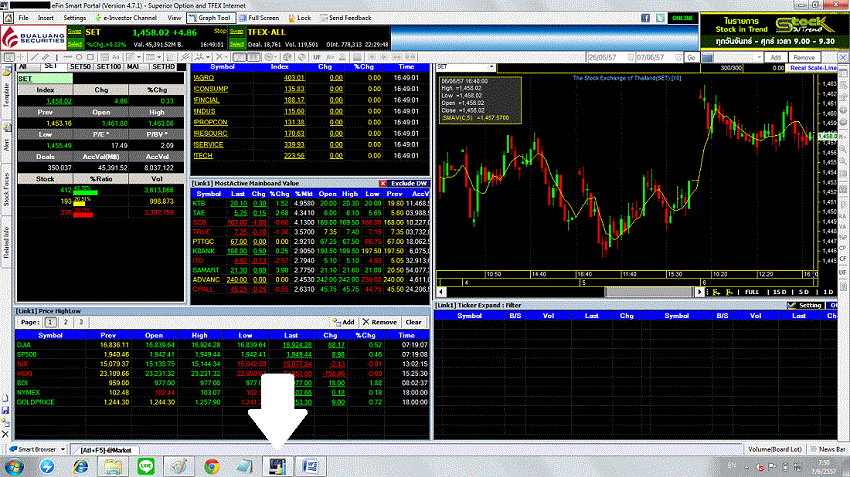The width and height of the screenshot is (850, 477).
Task: Set chart range to 5 D
Action: [x=803, y=292]
